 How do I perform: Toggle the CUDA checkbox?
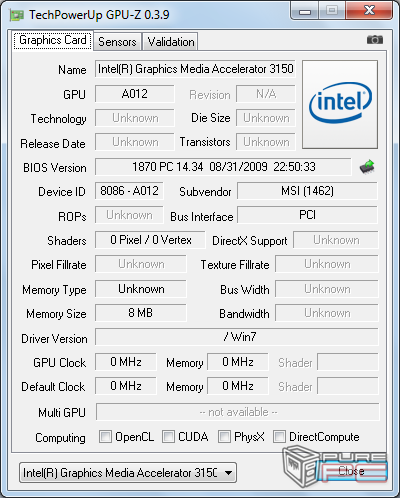168,437
